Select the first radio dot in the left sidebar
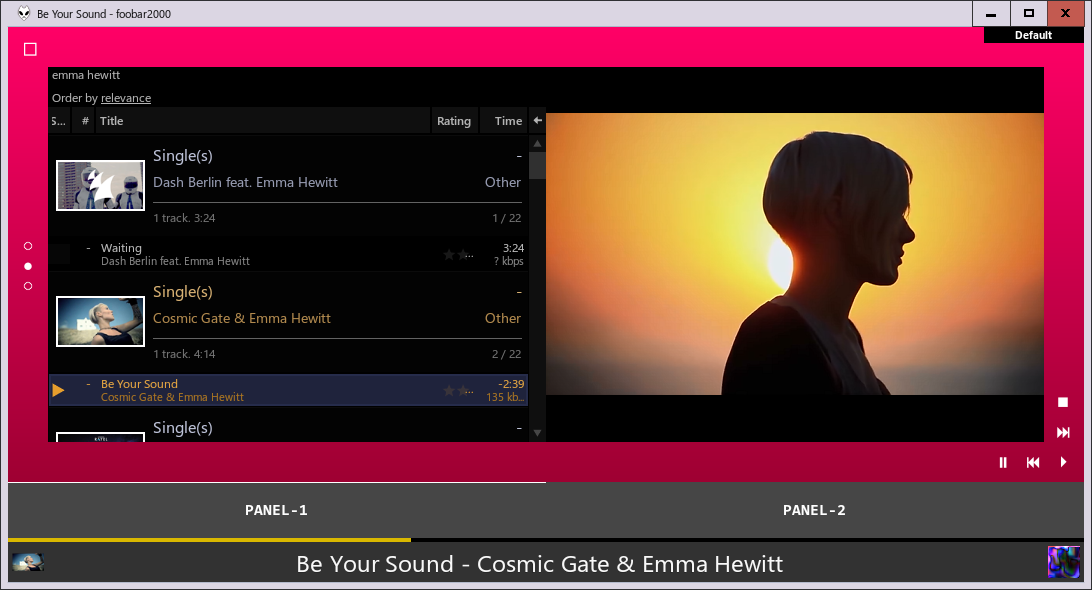 [28, 246]
